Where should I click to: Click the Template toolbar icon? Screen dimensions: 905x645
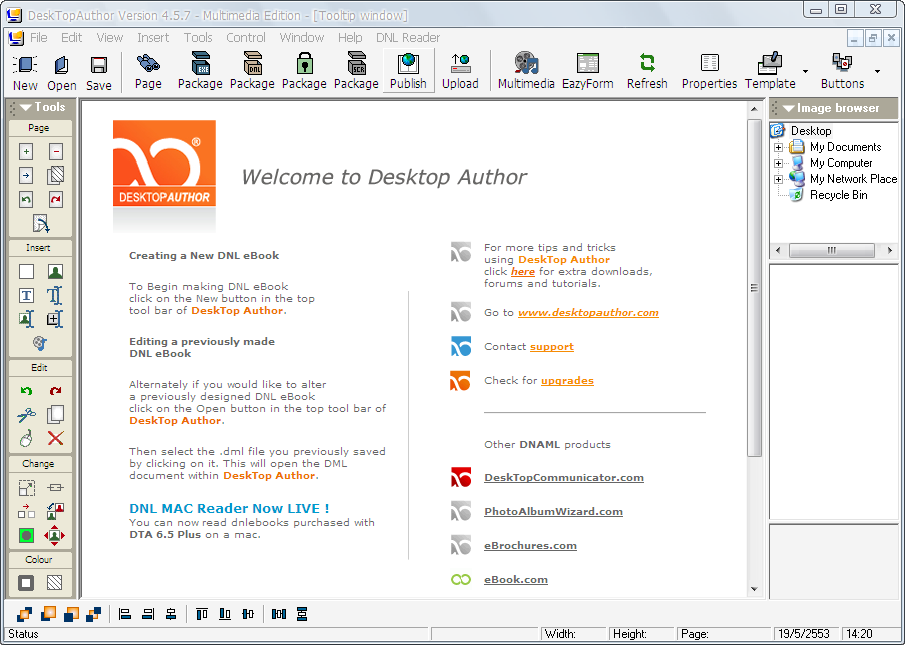[770, 72]
